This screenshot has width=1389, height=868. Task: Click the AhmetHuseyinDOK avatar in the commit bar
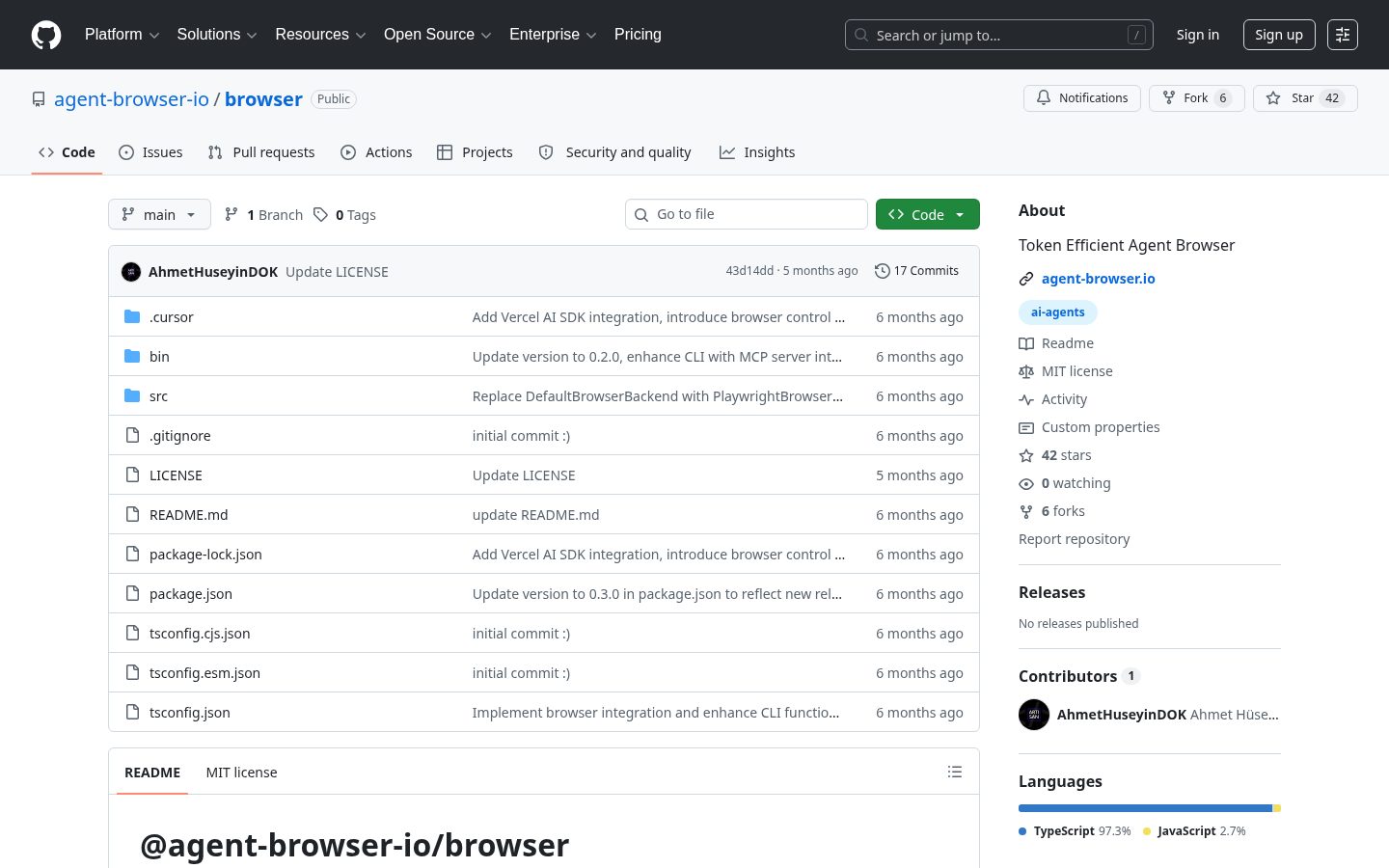[x=131, y=272]
